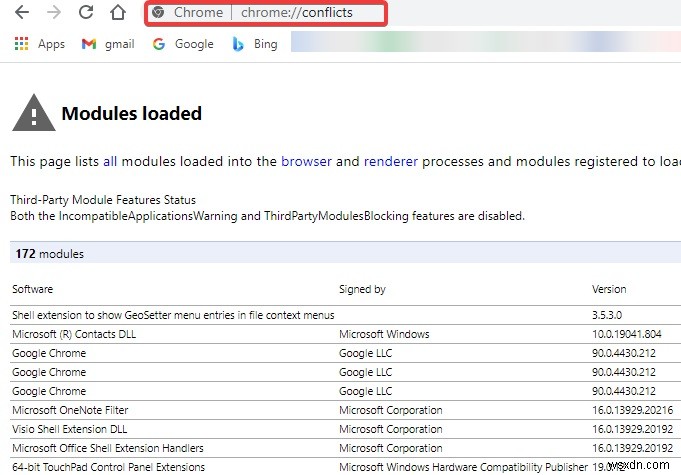Image resolution: width=681 pixels, height=475 pixels.
Task: Click the 172 modules count bar
Action: [345, 254]
